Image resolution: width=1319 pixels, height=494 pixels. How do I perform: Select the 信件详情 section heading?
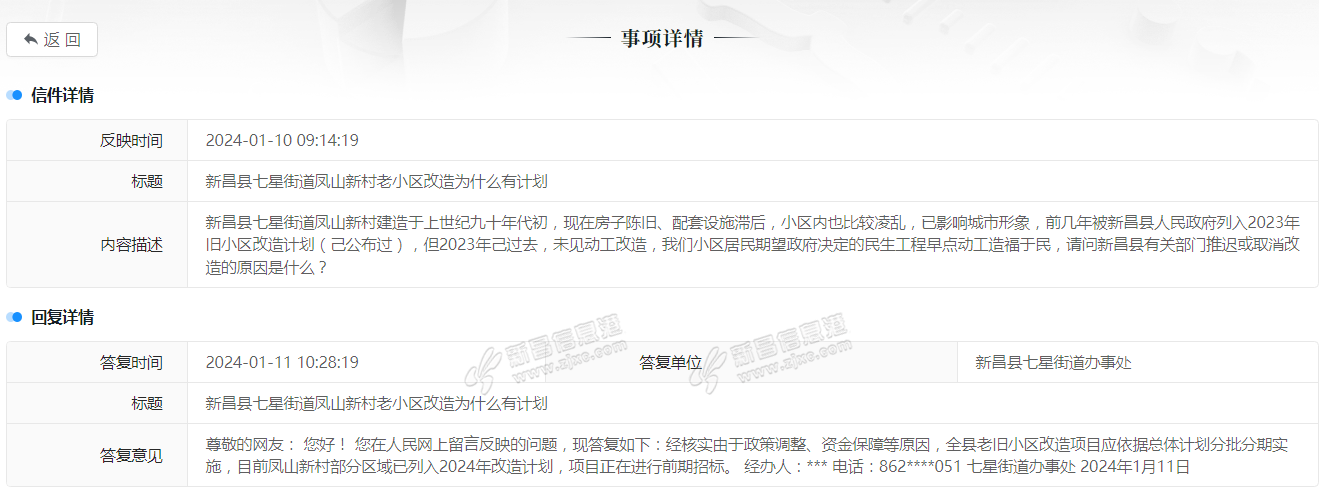tap(62, 96)
